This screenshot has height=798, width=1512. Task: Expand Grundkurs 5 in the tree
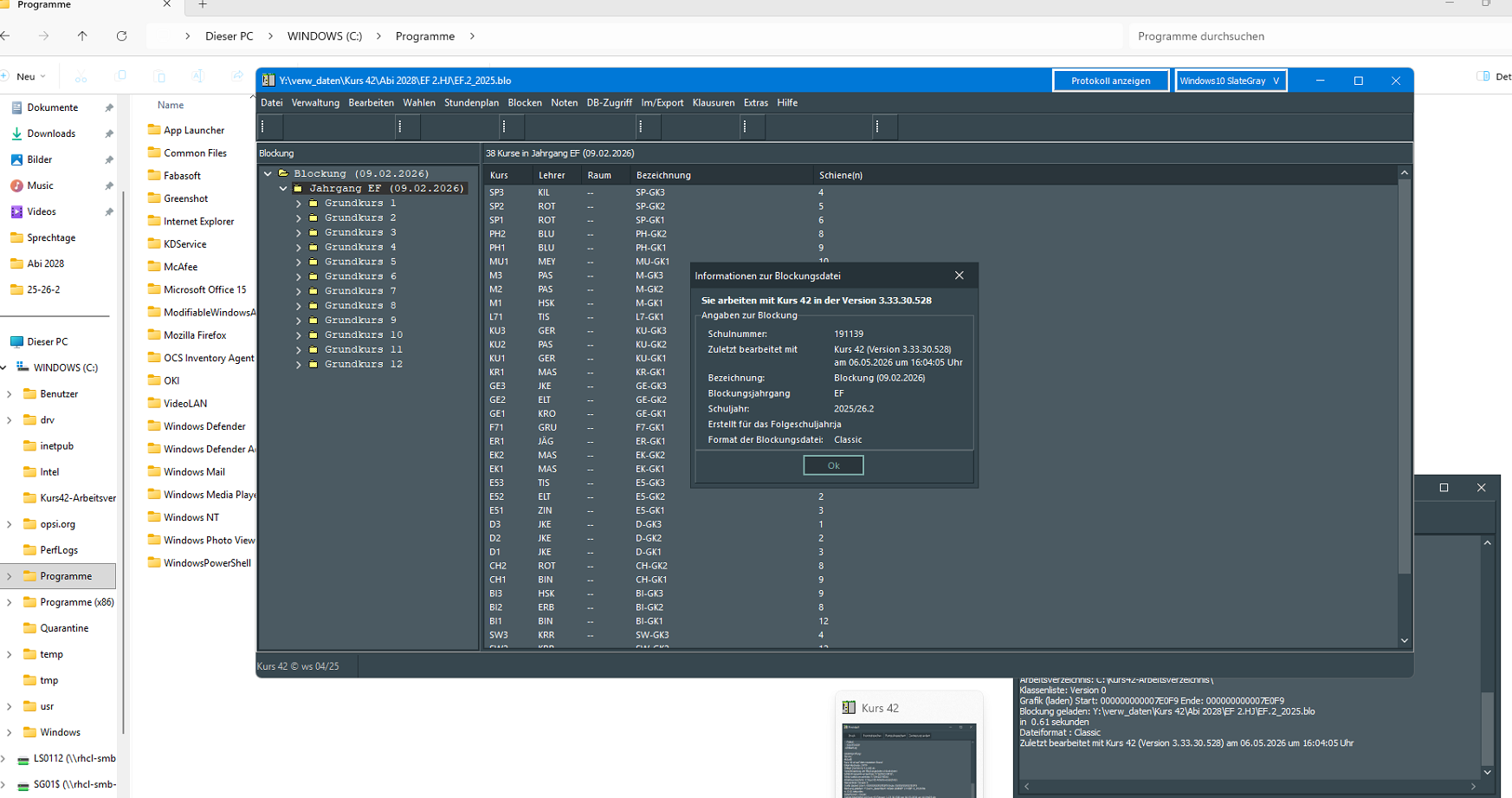tap(299, 262)
